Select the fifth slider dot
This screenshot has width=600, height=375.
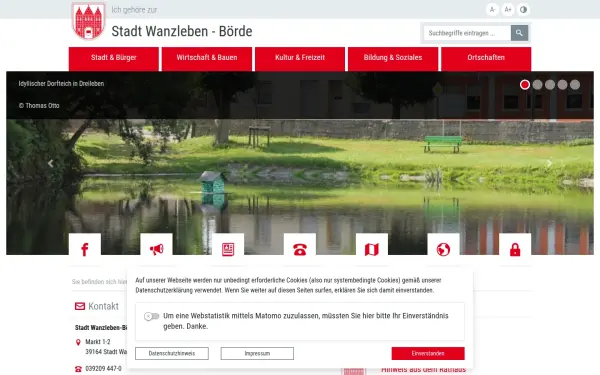click(575, 85)
